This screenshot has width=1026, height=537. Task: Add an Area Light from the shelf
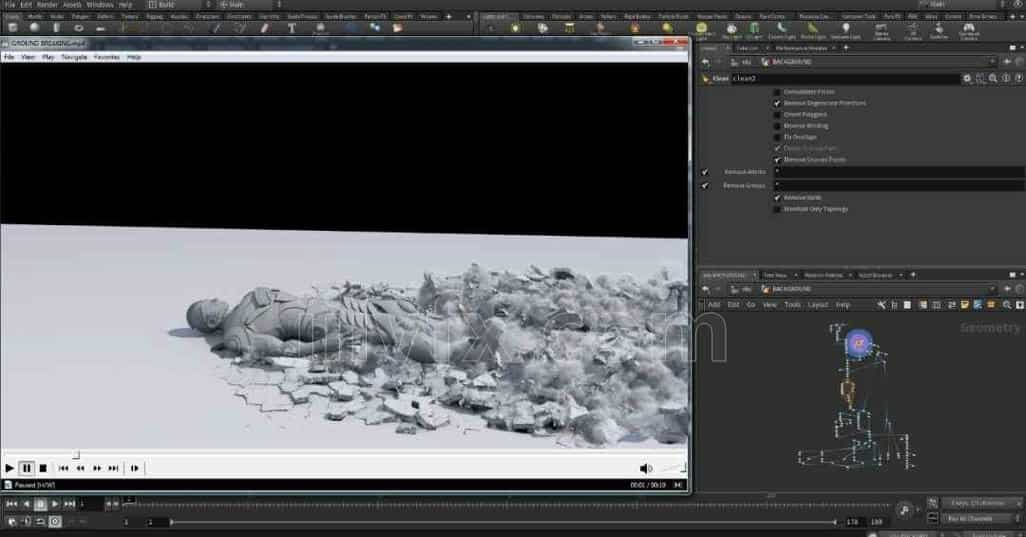click(x=569, y=28)
